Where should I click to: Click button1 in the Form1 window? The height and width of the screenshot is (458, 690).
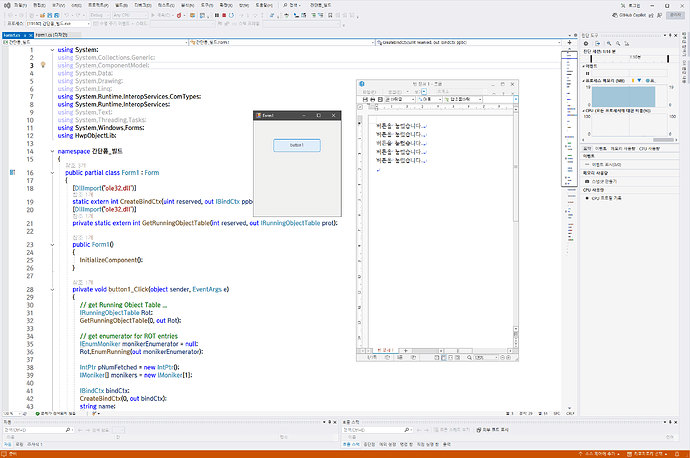click(x=297, y=145)
